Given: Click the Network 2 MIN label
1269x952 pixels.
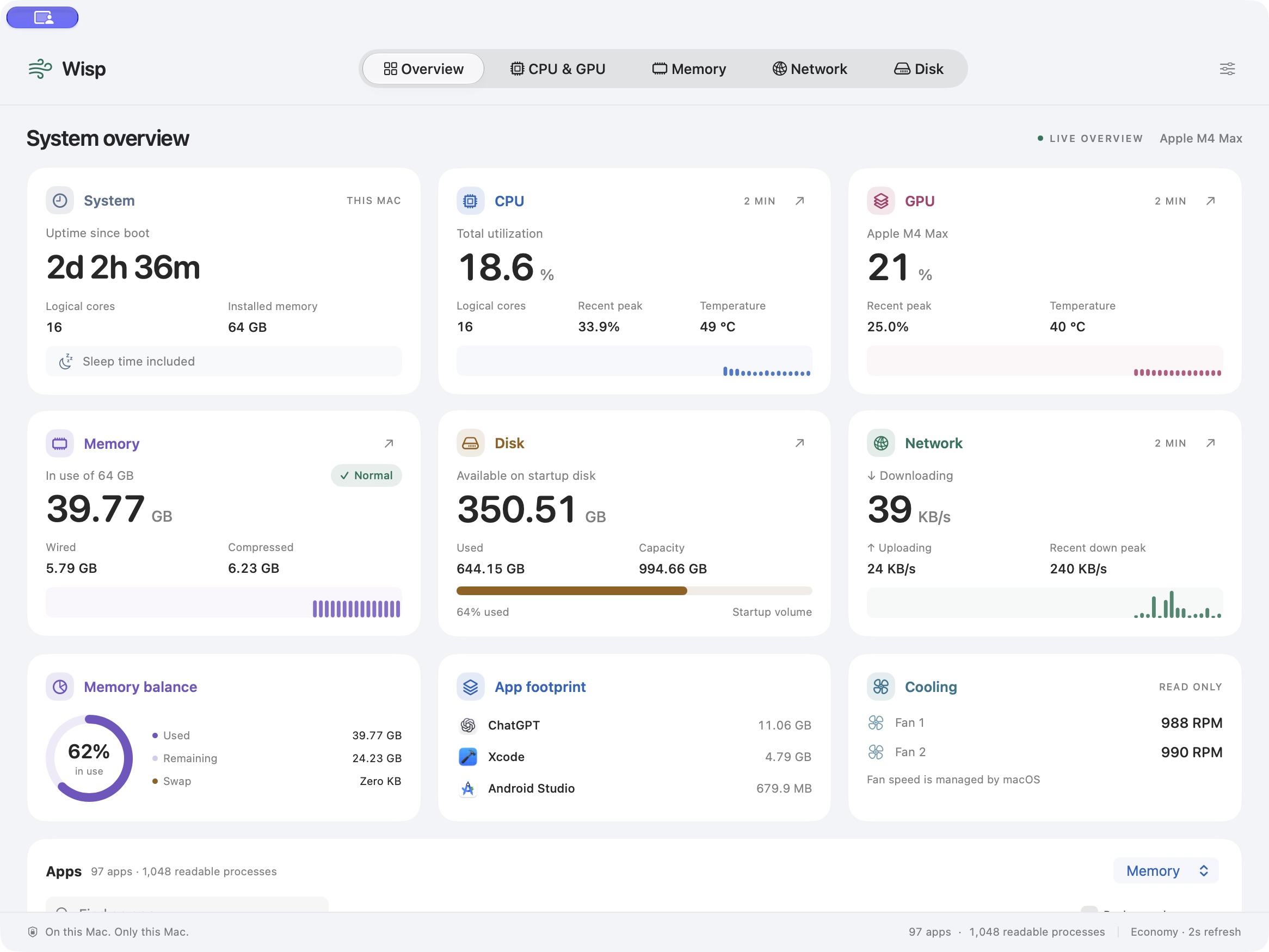Looking at the screenshot, I should pyautogui.click(x=1171, y=443).
